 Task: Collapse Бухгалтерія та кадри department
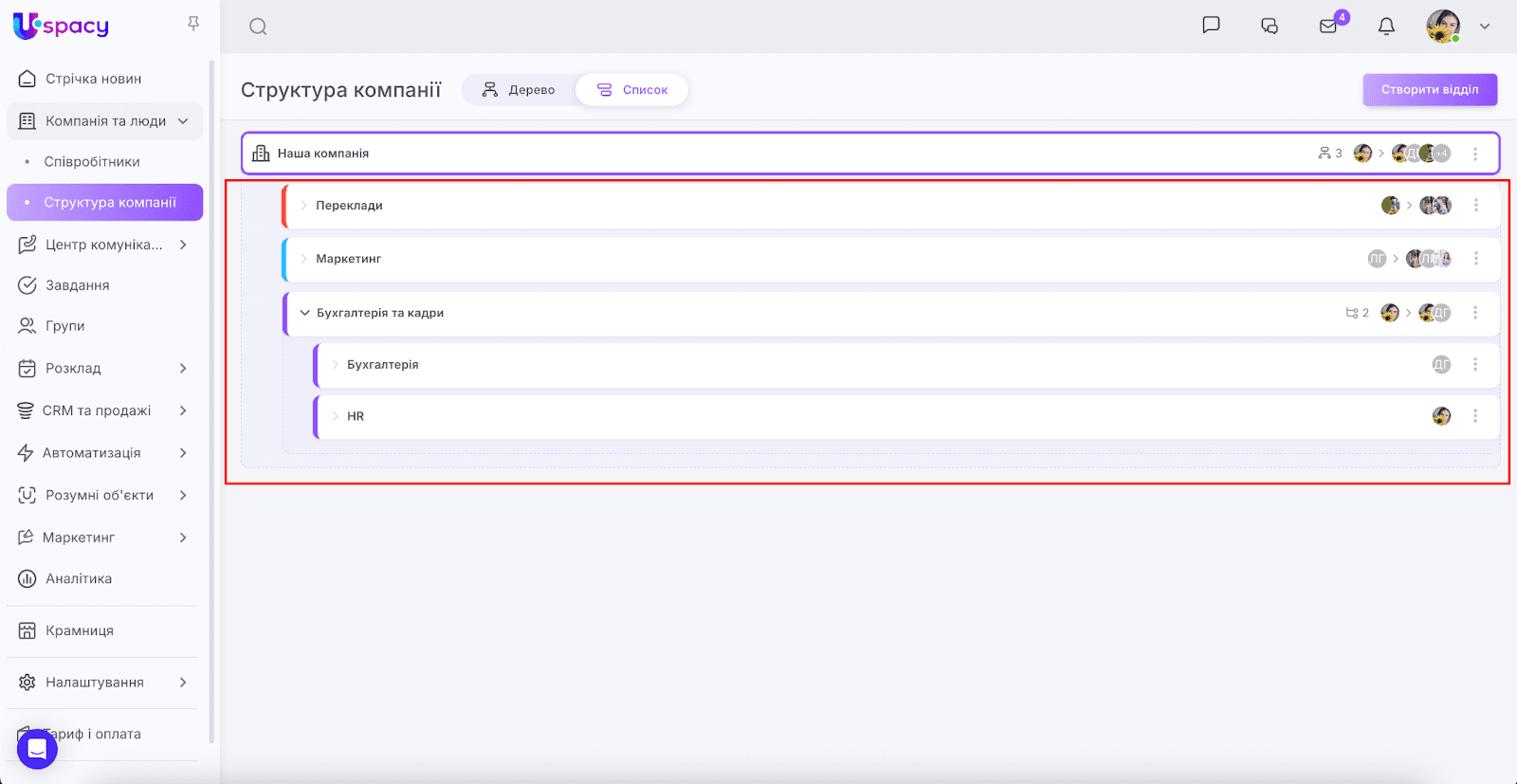(x=305, y=313)
